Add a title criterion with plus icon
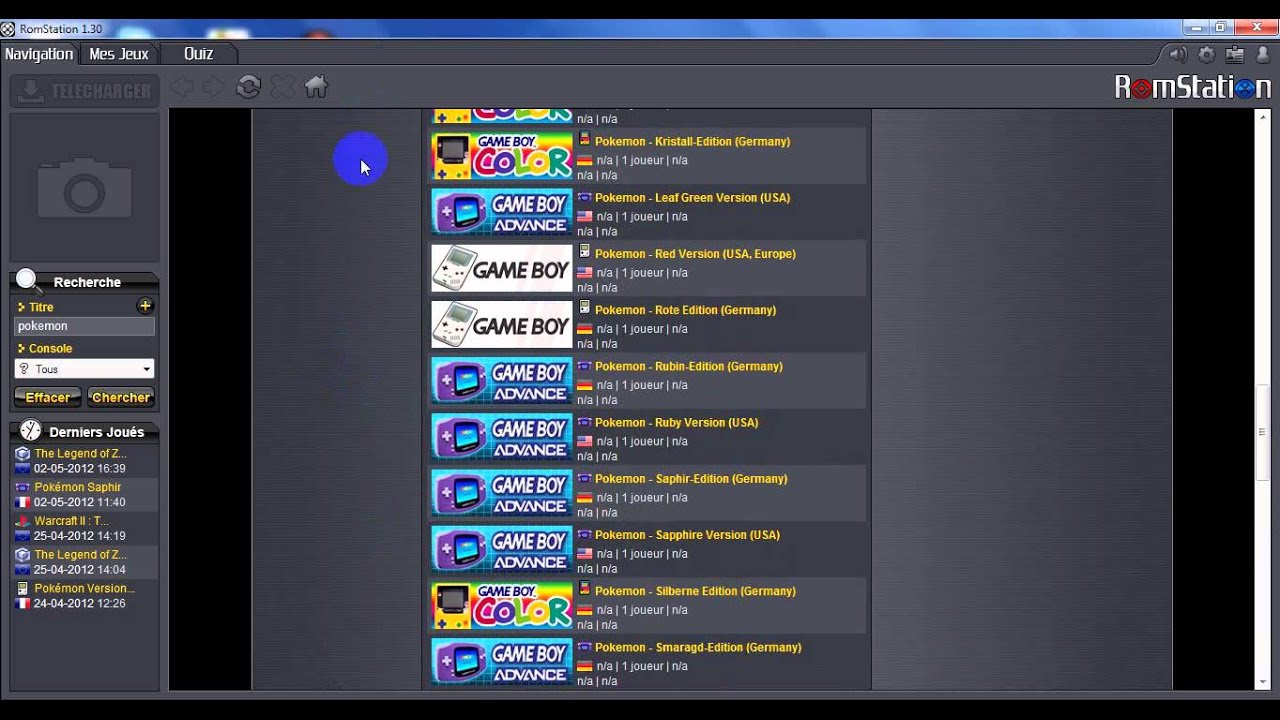The image size is (1280, 720). click(x=145, y=306)
